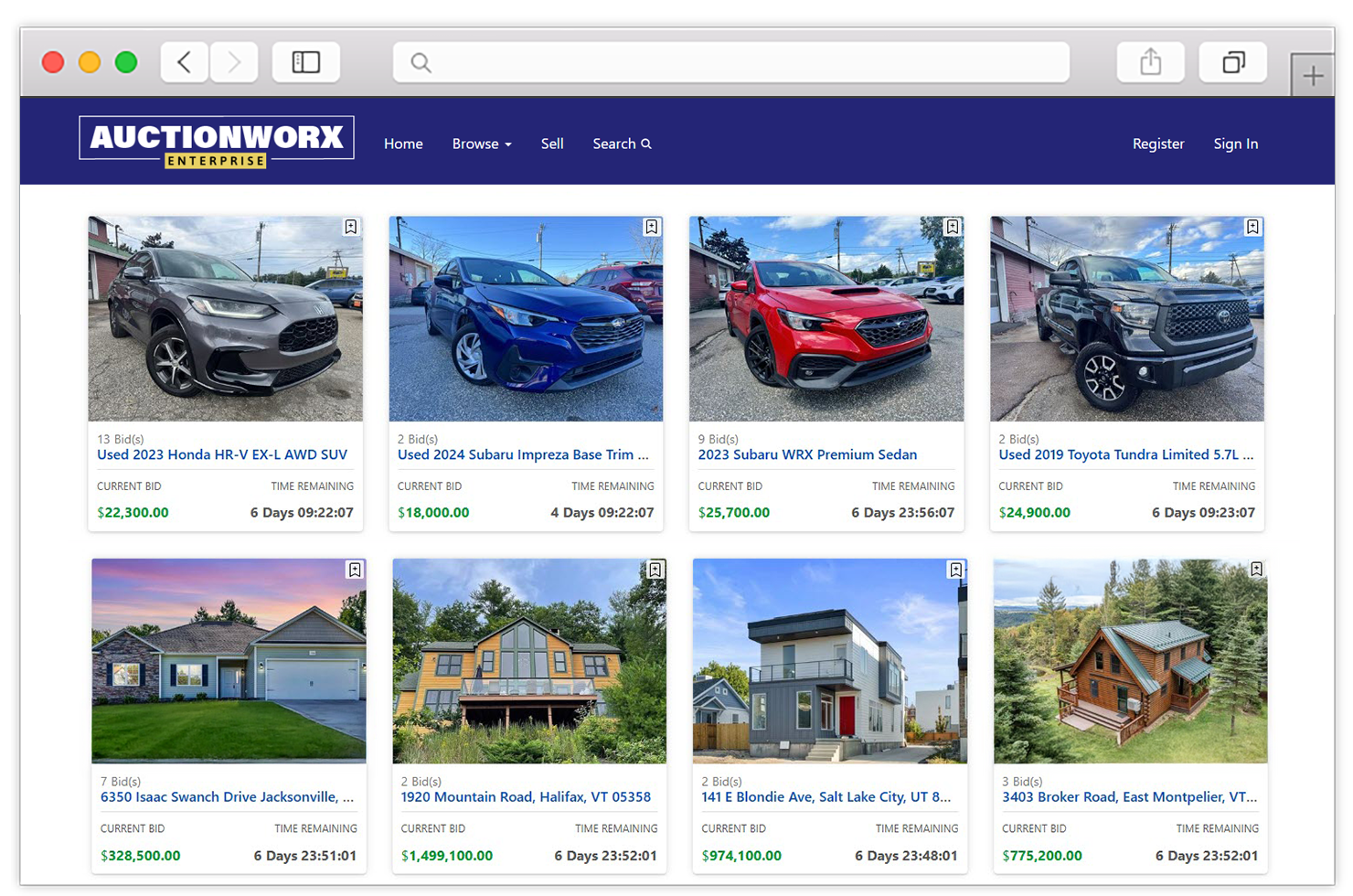The width and height of the screenshot is (1353, 896).
Task: Bookmark the Subaru WRX listing
Action: click(953, 227)
